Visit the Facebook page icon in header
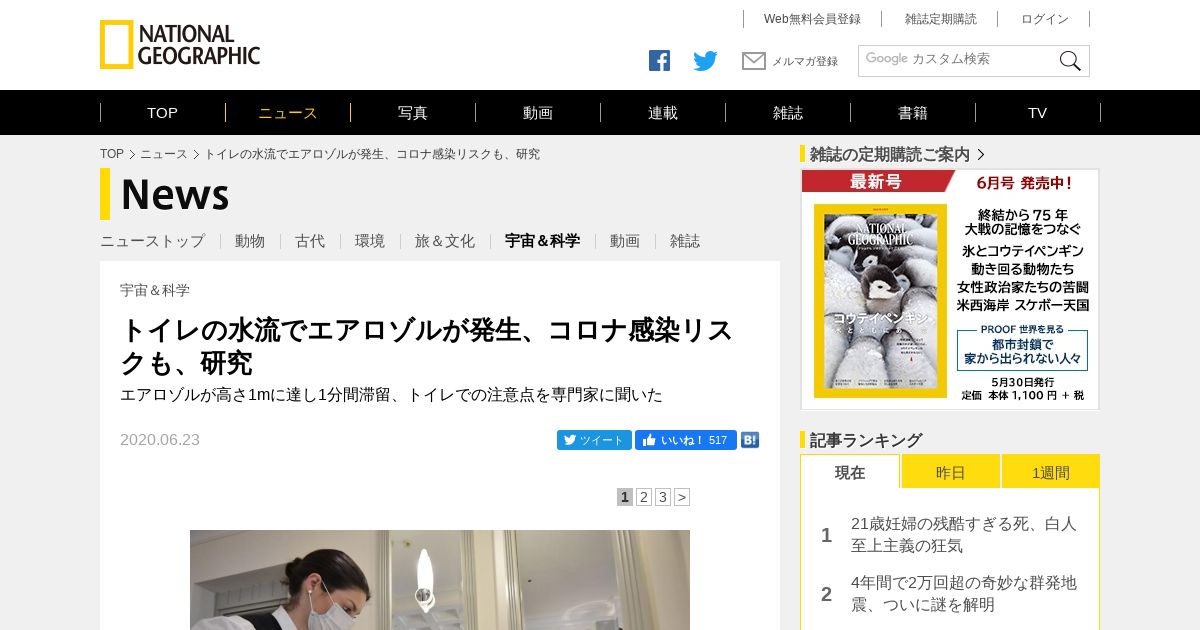Viewport: 1200px width, 630px height. point(659,60)
